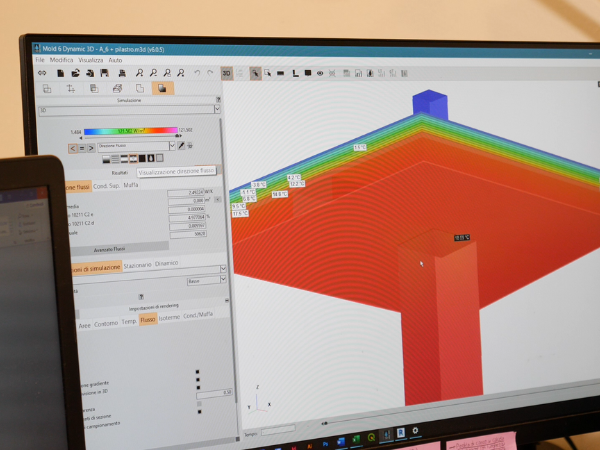Click the floppy disk save icon
Viewport: 600px width, 450px height.
click(x=104, y=73)
